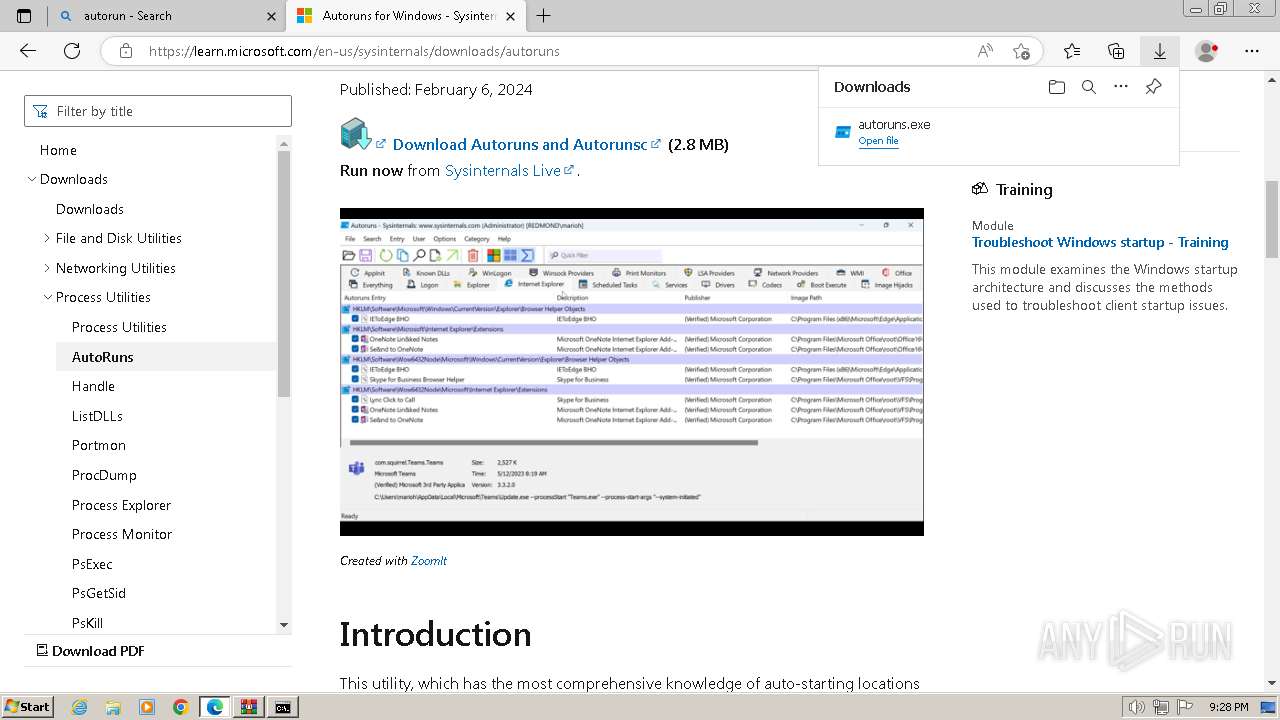This screenshot has width=1280, height=720.
Task: Open Handle in the sidebar
Action: 93,386
